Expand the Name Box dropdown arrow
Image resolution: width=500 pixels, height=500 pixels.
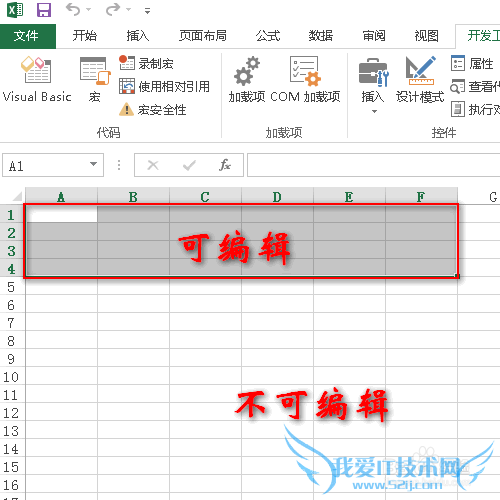pos(93,164)
